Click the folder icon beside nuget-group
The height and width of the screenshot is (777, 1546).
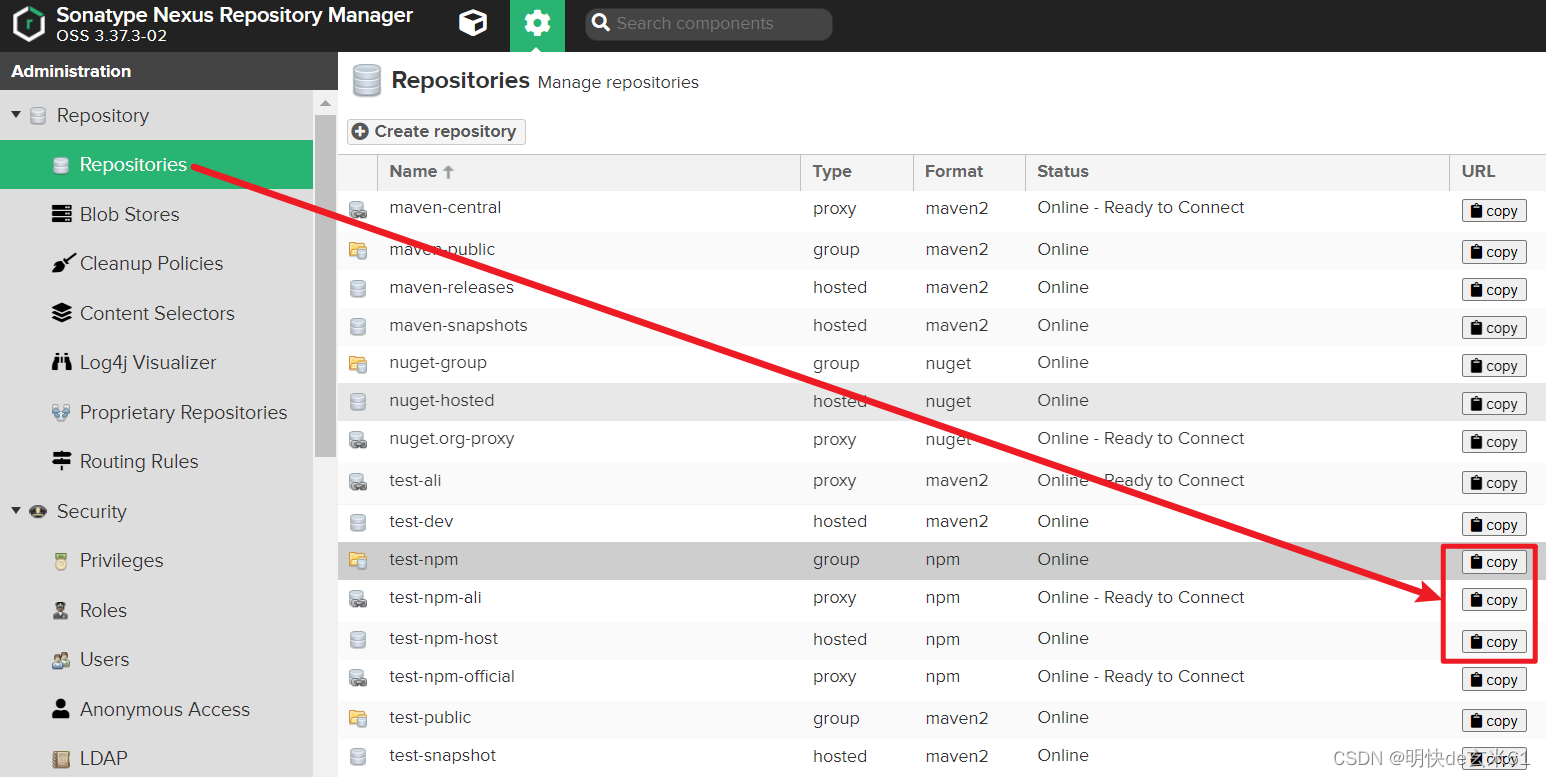point(357,364)
